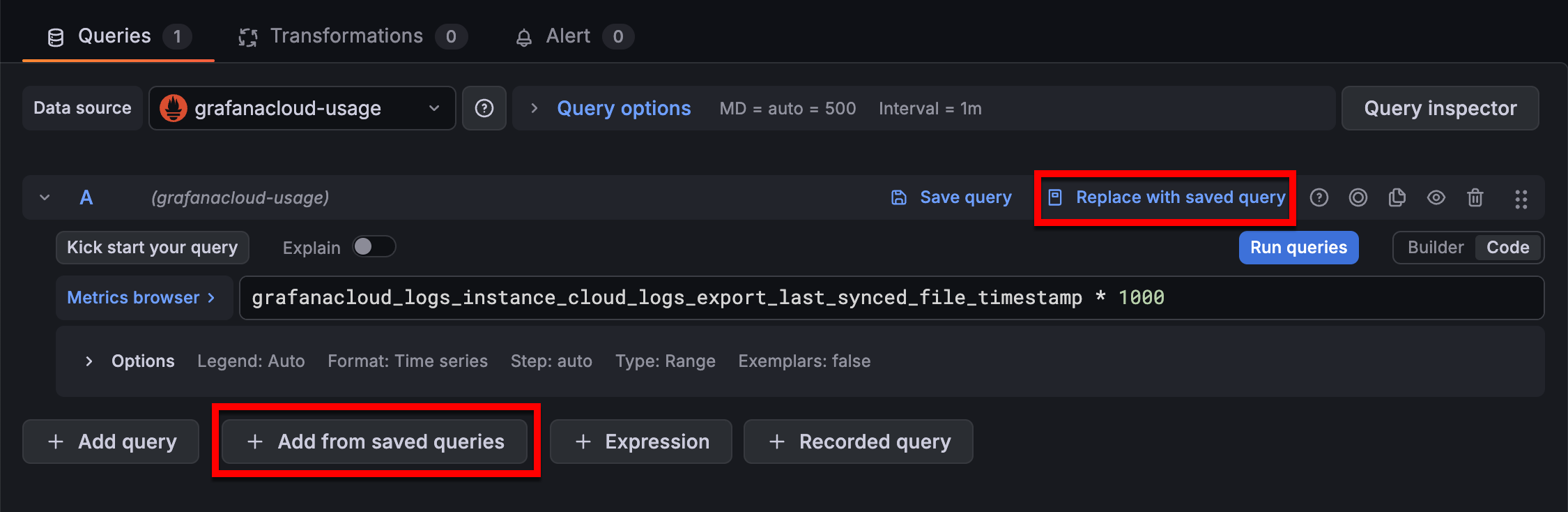Click the data source help icon
The image size is (1568, 512).
pyautogui.click(x=484, y=108)
